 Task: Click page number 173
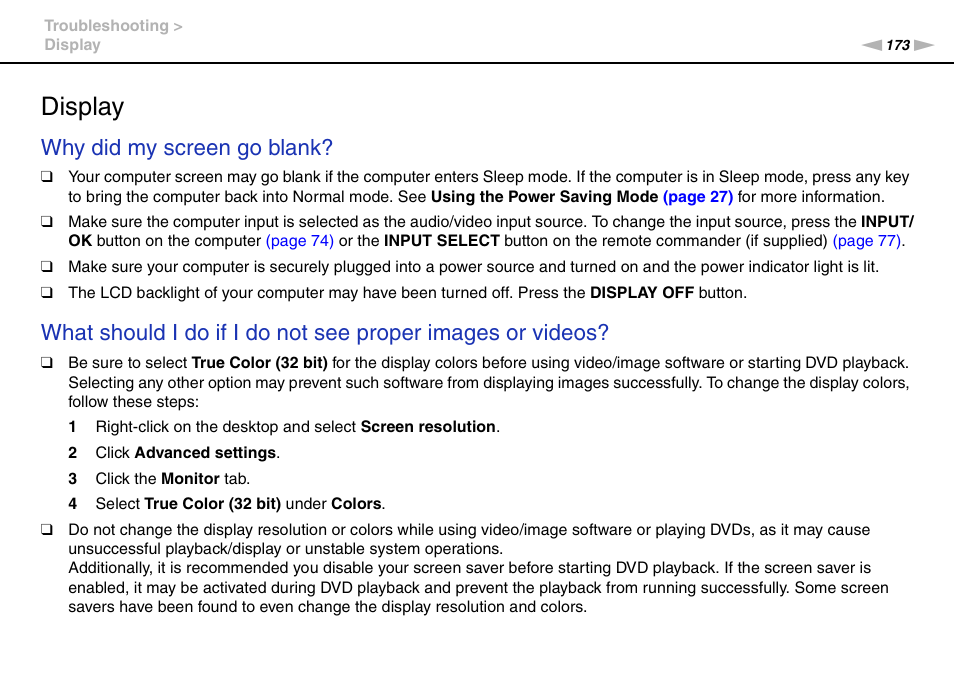(897, 45)
